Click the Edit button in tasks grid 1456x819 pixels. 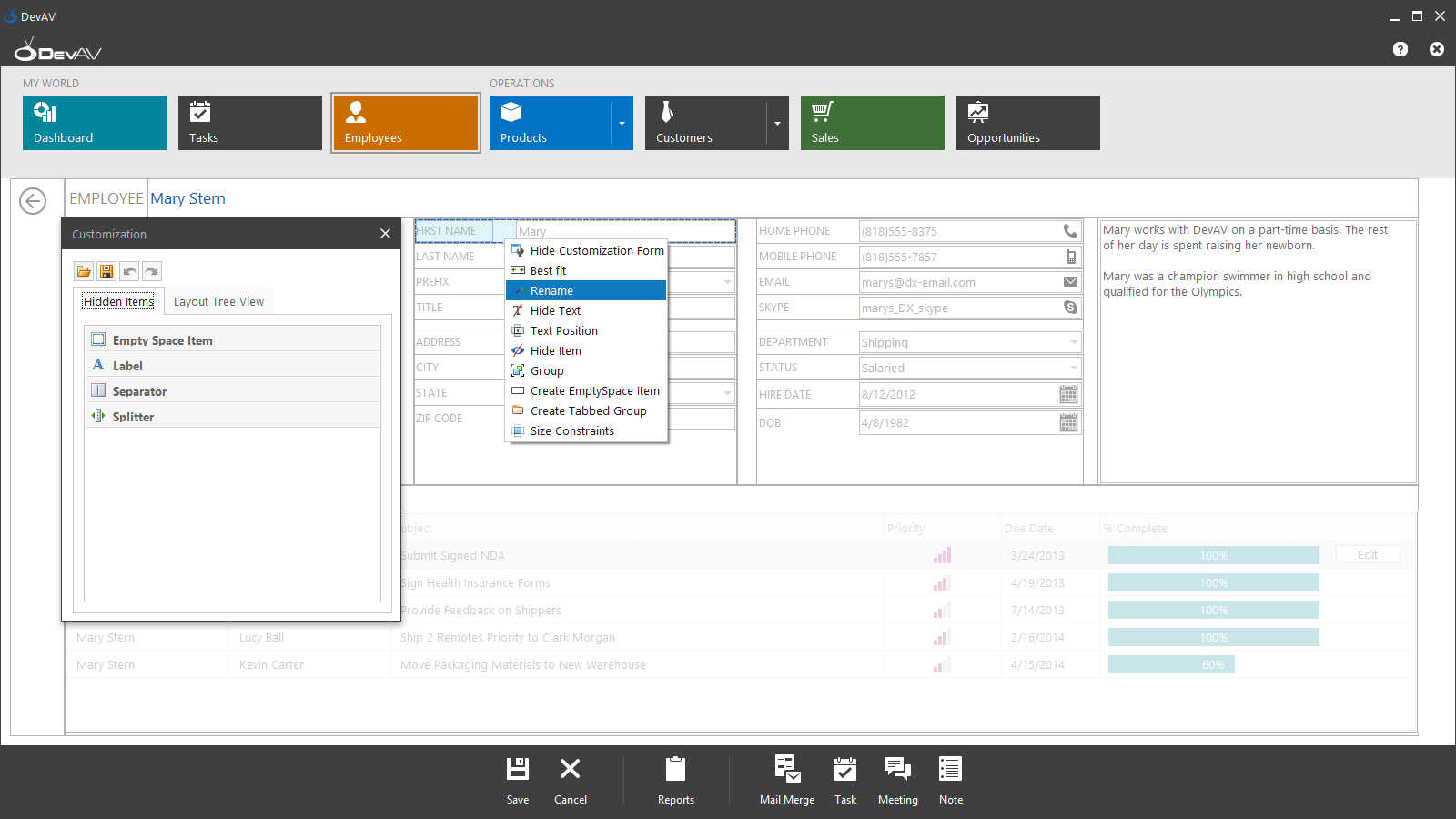coord(1368,554)
